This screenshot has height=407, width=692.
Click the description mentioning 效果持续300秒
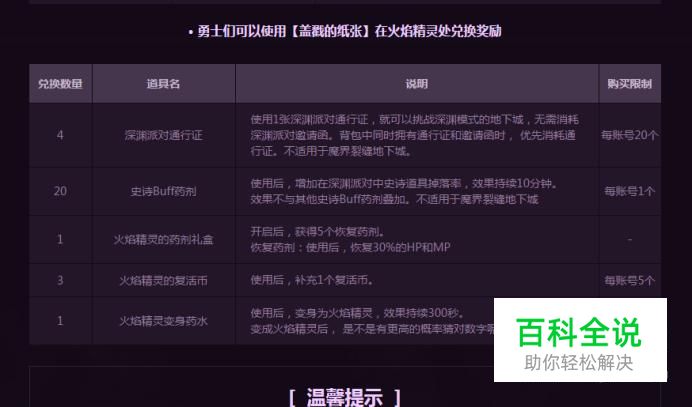pos(372,321)
